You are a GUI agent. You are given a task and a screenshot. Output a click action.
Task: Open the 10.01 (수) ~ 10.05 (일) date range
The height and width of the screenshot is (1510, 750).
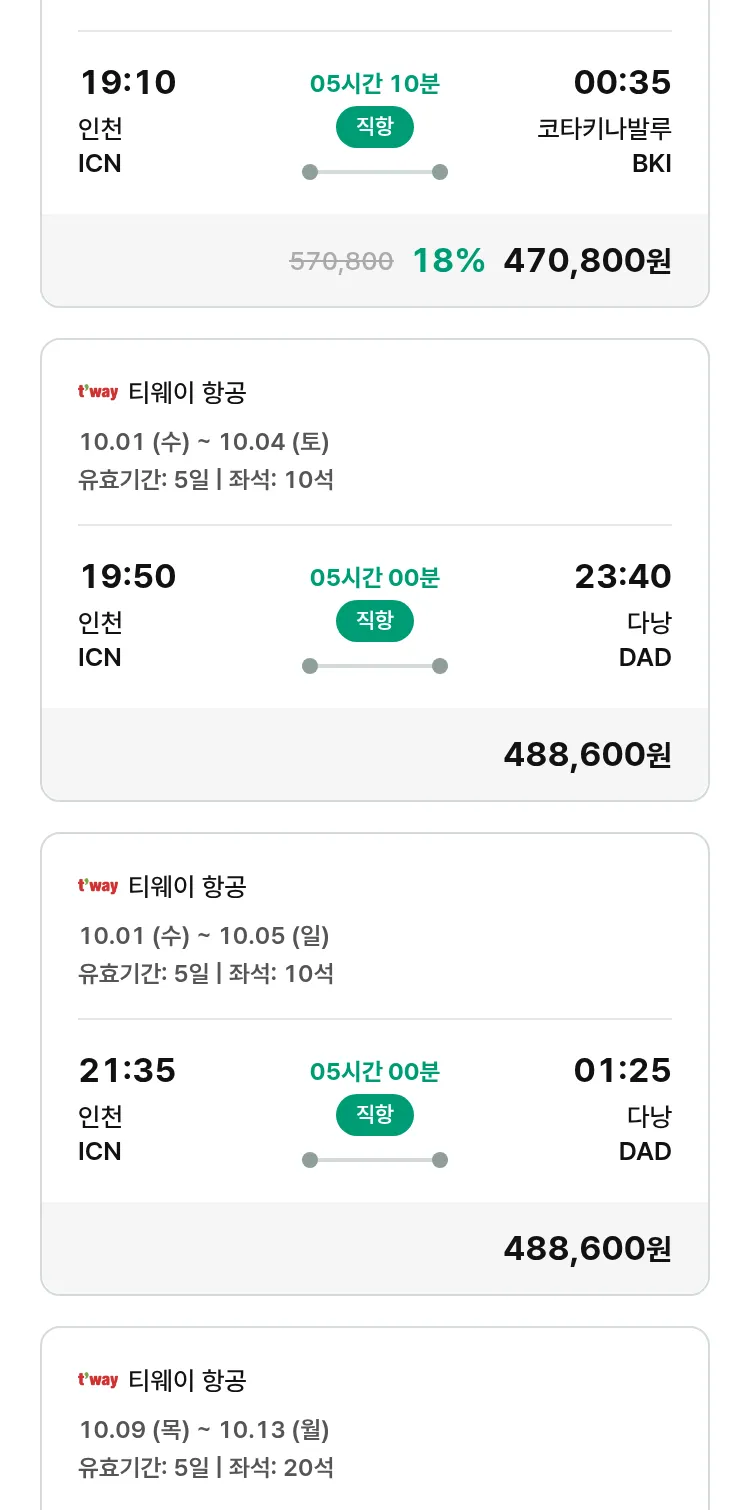click(x=204, y=935)
